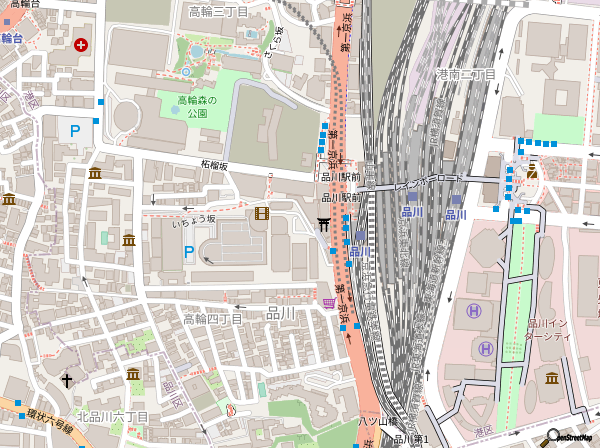Select the cinema film icon
600x448 pixels.
pyautogui.click(x=262, y=212)
